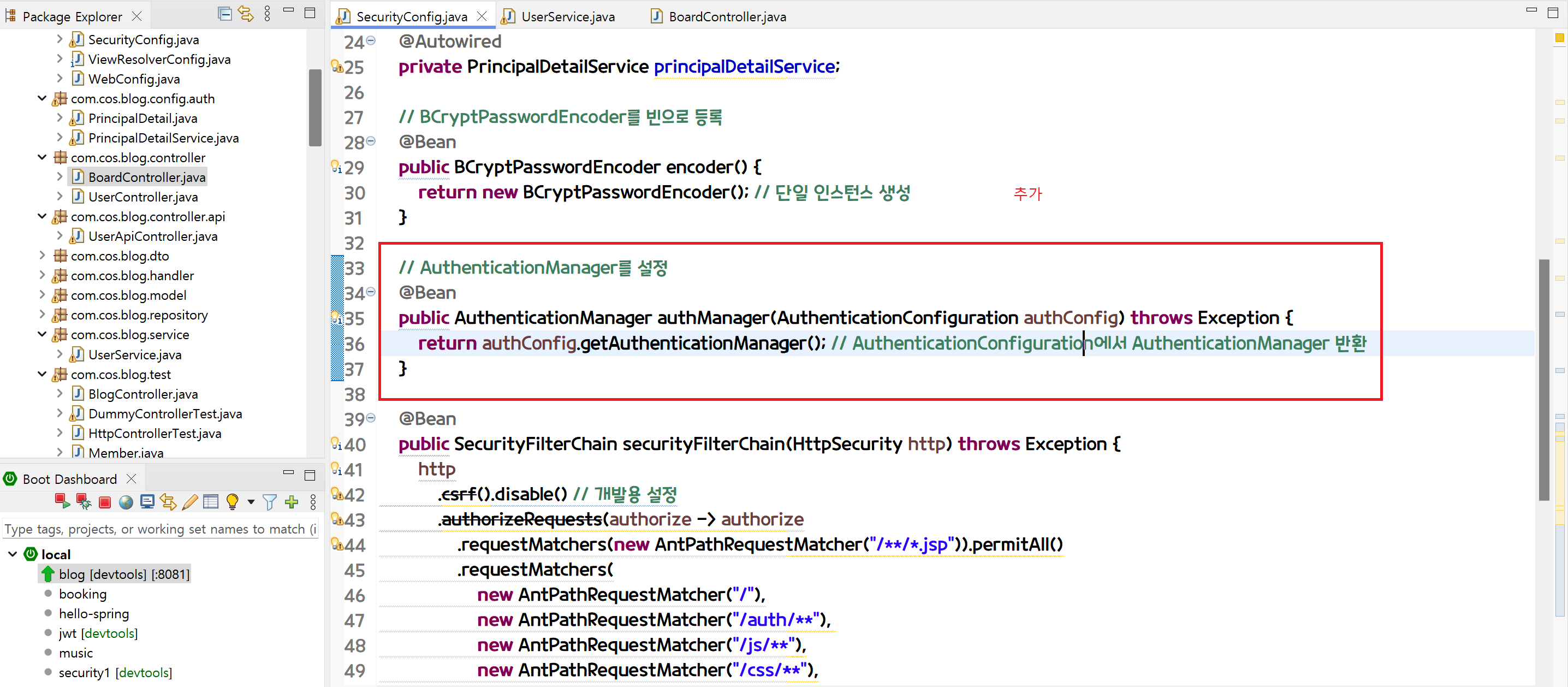
Task: Fold the securityFilterChain method at line 39
Action: tap(371, 418)
